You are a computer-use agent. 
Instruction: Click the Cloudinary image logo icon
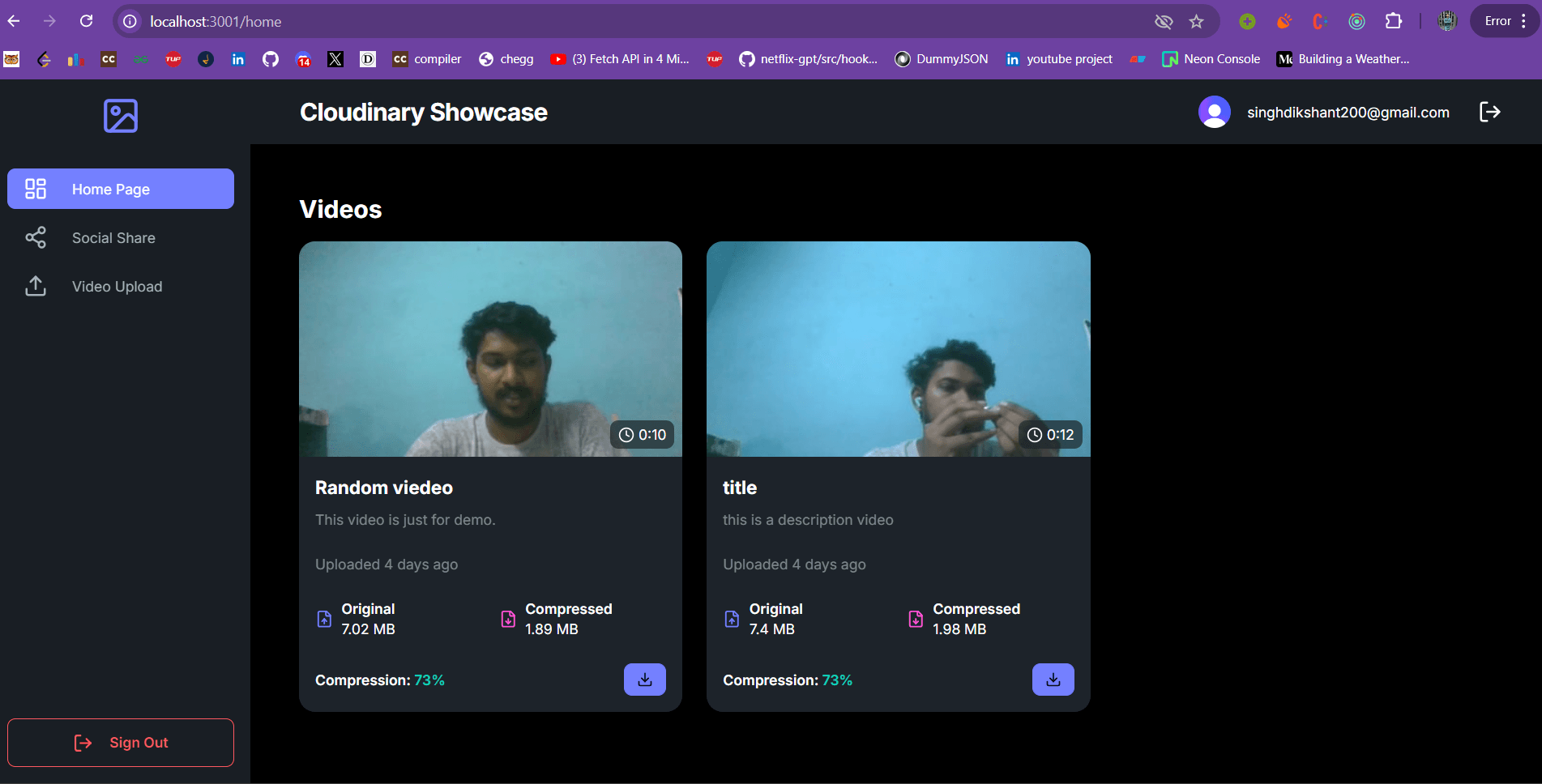pyautogui.click(x=121, y=116)
